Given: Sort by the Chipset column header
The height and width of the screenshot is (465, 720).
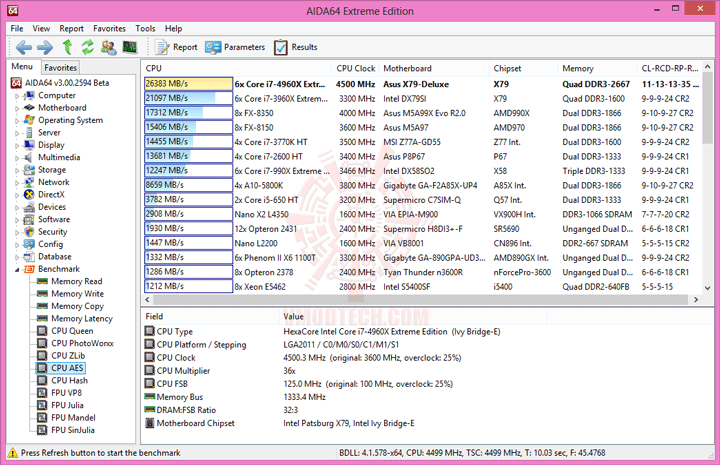Looking at the screenshot, I should point(523,68).
